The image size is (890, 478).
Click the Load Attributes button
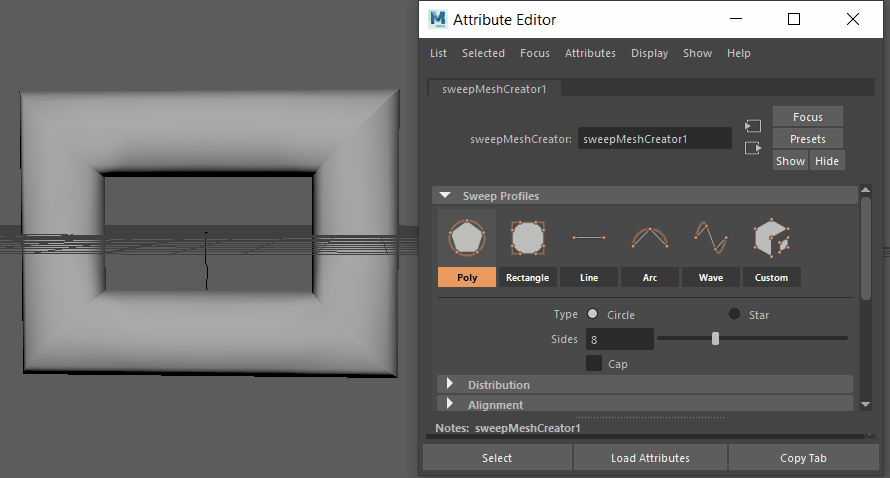pyautogui.click(x=650, y=458)
